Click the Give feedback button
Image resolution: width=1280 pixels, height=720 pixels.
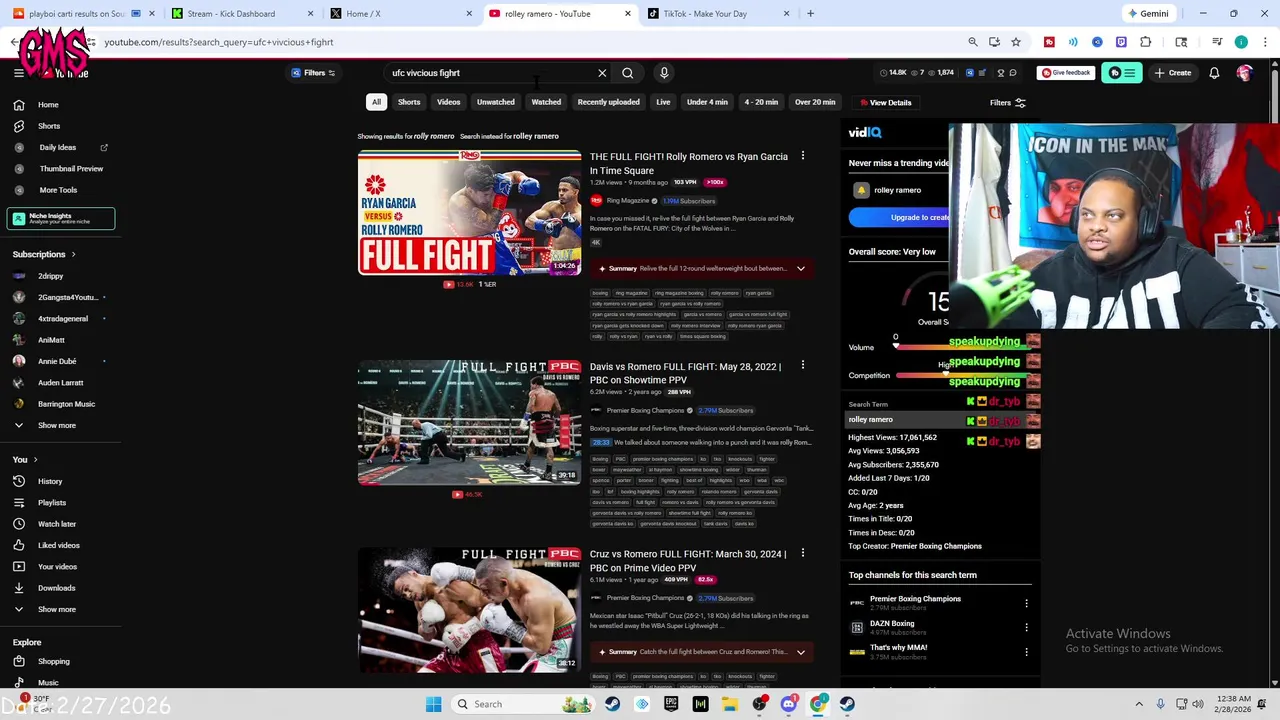click(1066, 73)
